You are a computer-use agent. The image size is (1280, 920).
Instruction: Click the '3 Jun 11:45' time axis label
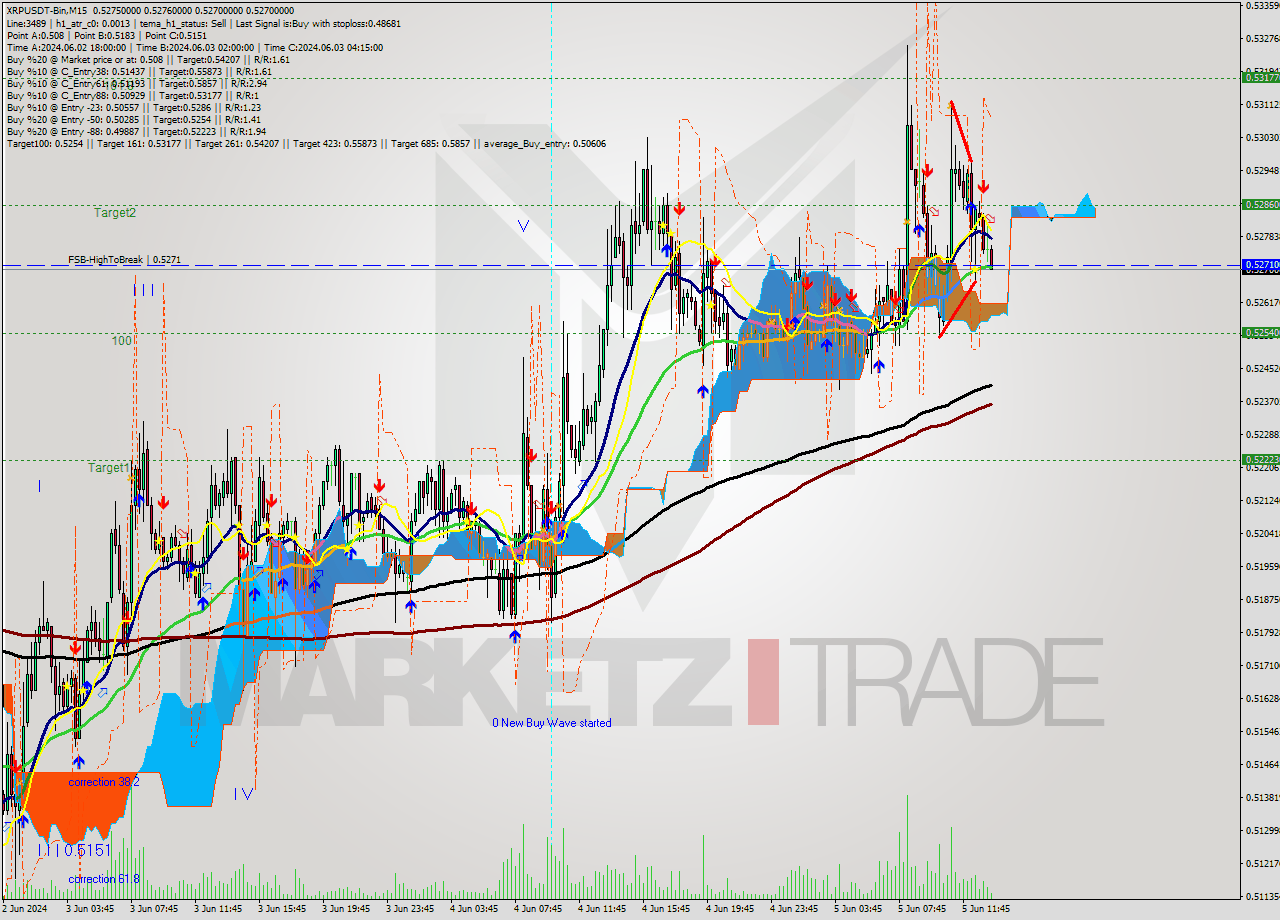(x=217, y=909)
